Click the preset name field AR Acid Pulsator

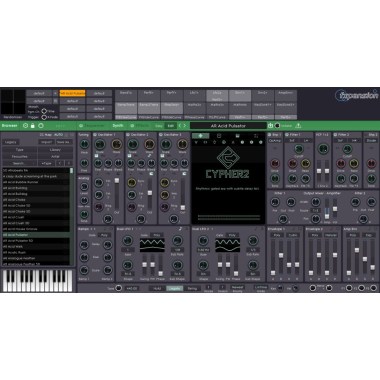(x=228, y=126)
